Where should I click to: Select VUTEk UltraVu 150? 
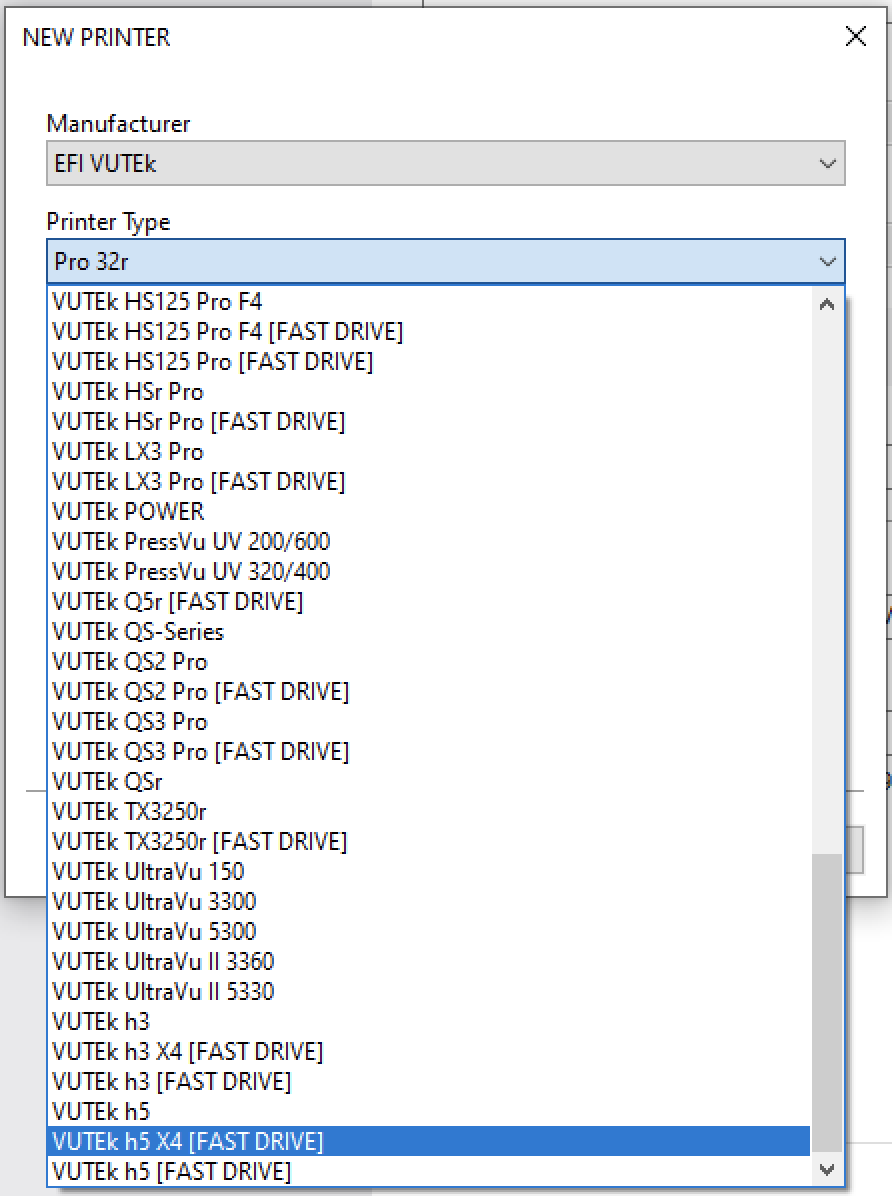(x=430, y=872)
